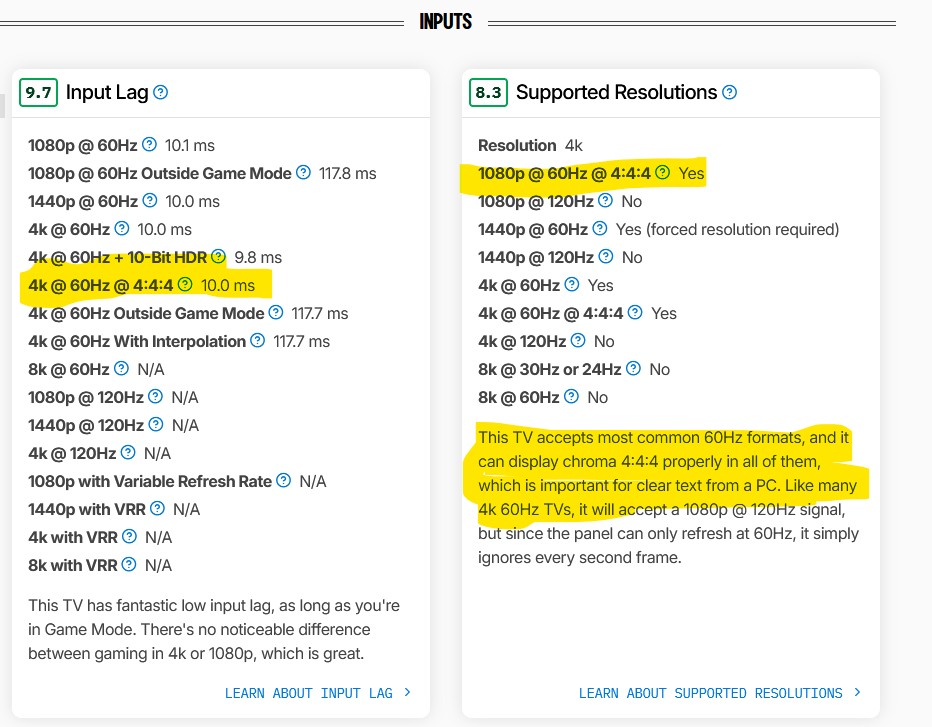Image resolution: width=932 pixels, height=727 pixels.
Task: Click help icon next to 1080p with Variable Refresh Rate
Action: point(284,481)
